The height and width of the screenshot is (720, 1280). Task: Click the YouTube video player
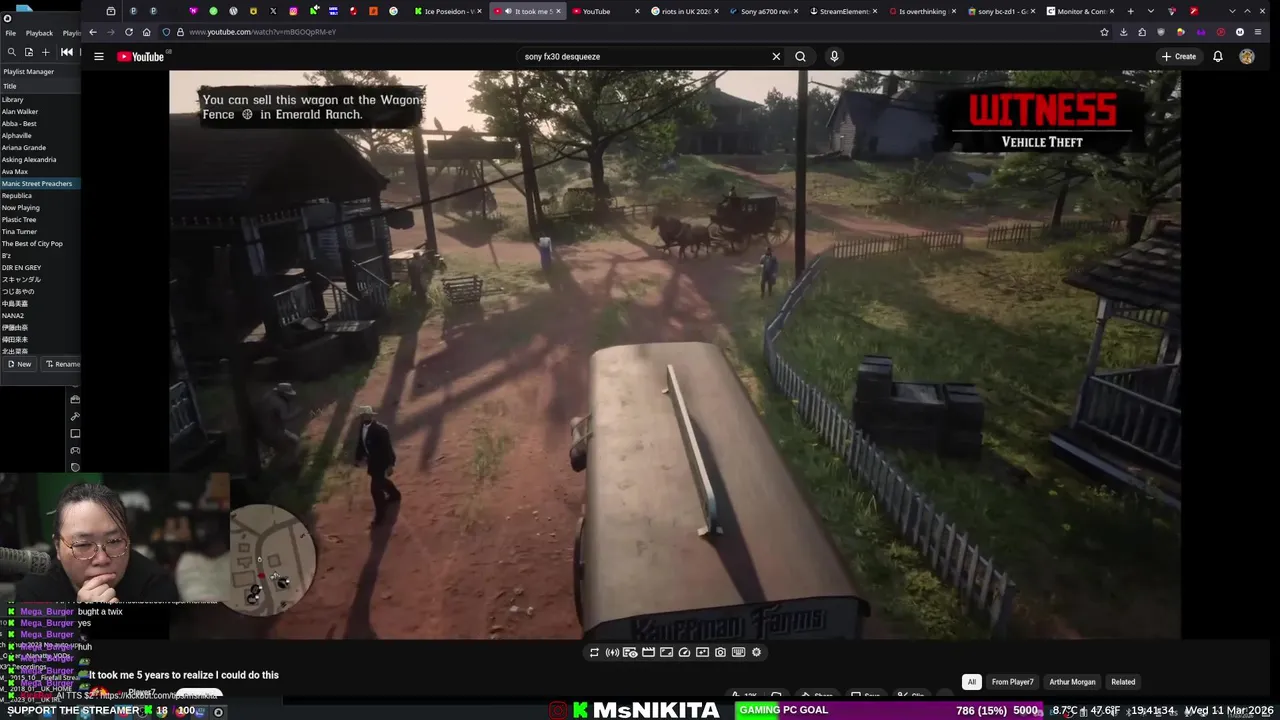tap(675, 354)
